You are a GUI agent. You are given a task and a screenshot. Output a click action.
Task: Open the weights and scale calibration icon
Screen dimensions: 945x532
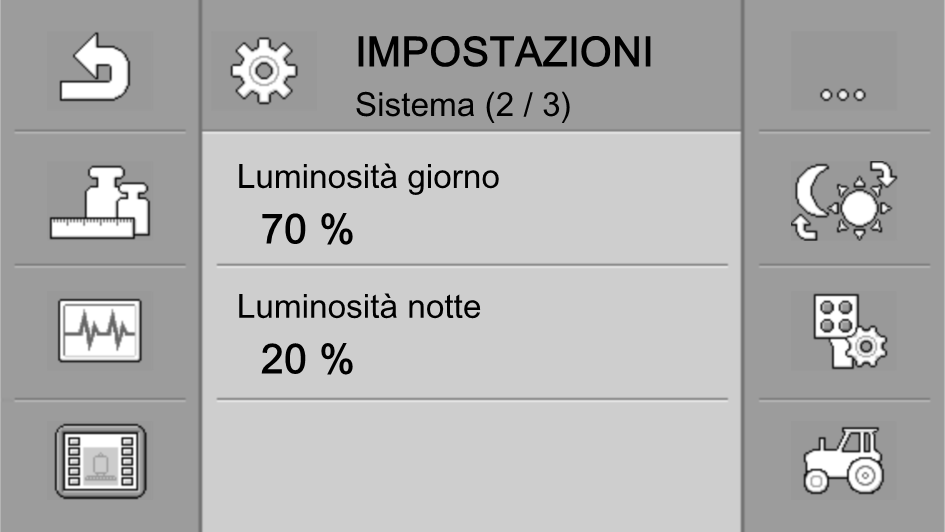tap(99, 203)
